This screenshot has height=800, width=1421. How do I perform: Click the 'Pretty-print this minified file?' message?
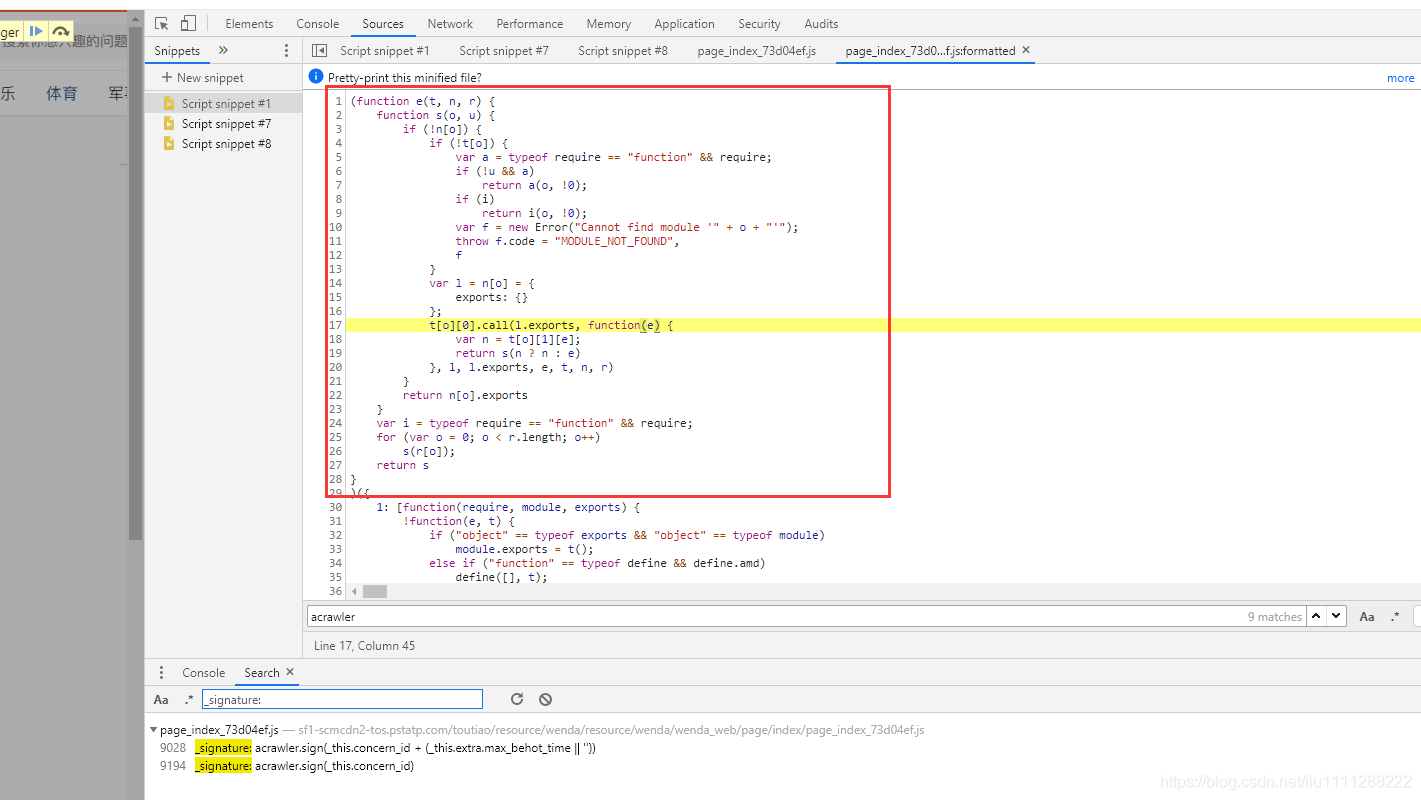[404, 78]
